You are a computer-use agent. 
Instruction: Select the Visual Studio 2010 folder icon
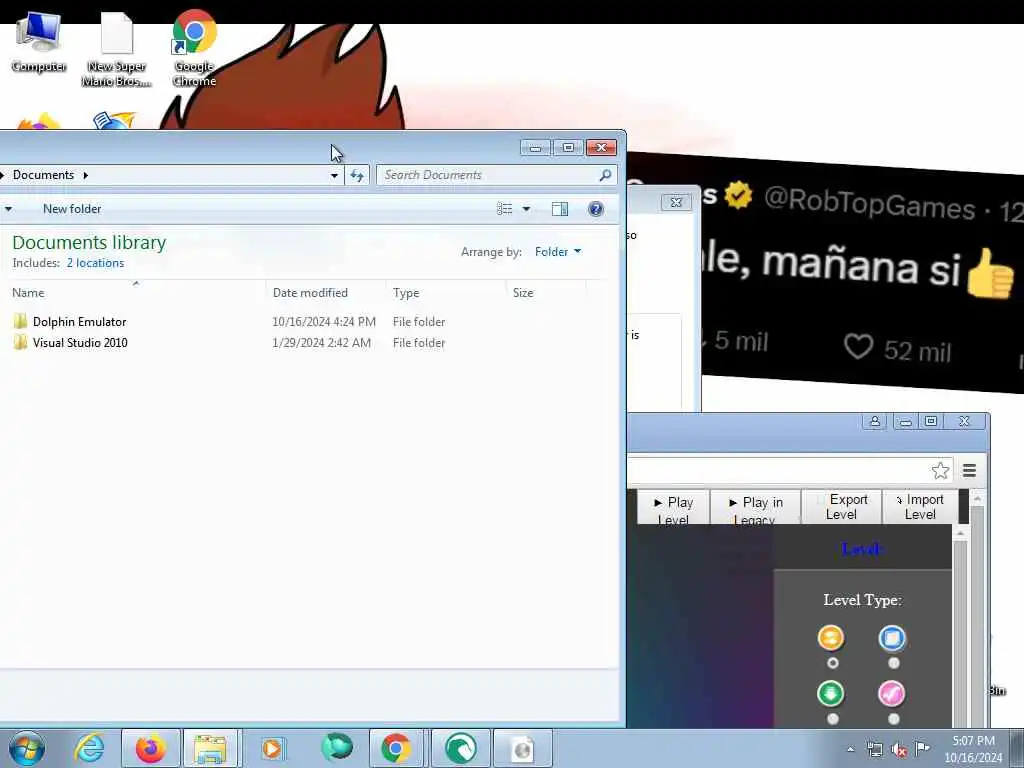coord(20,342)
